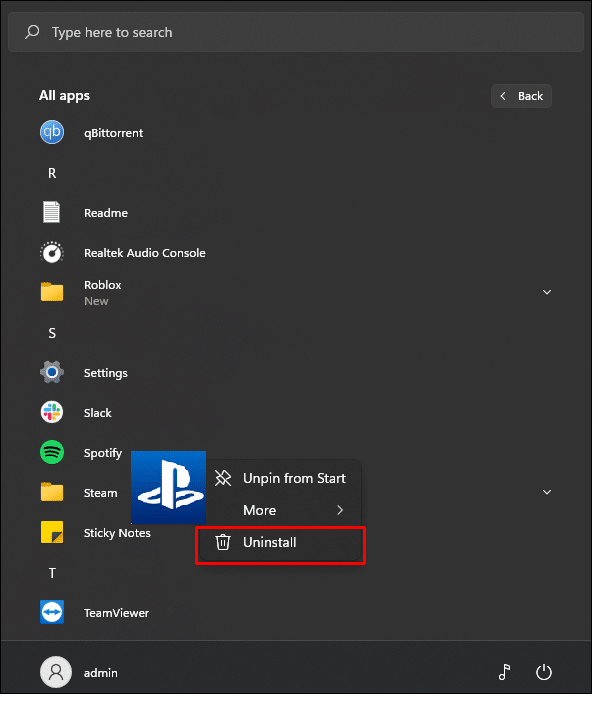Click the All apps heading
Screen dimensions: 598x702
pos(65,97)
